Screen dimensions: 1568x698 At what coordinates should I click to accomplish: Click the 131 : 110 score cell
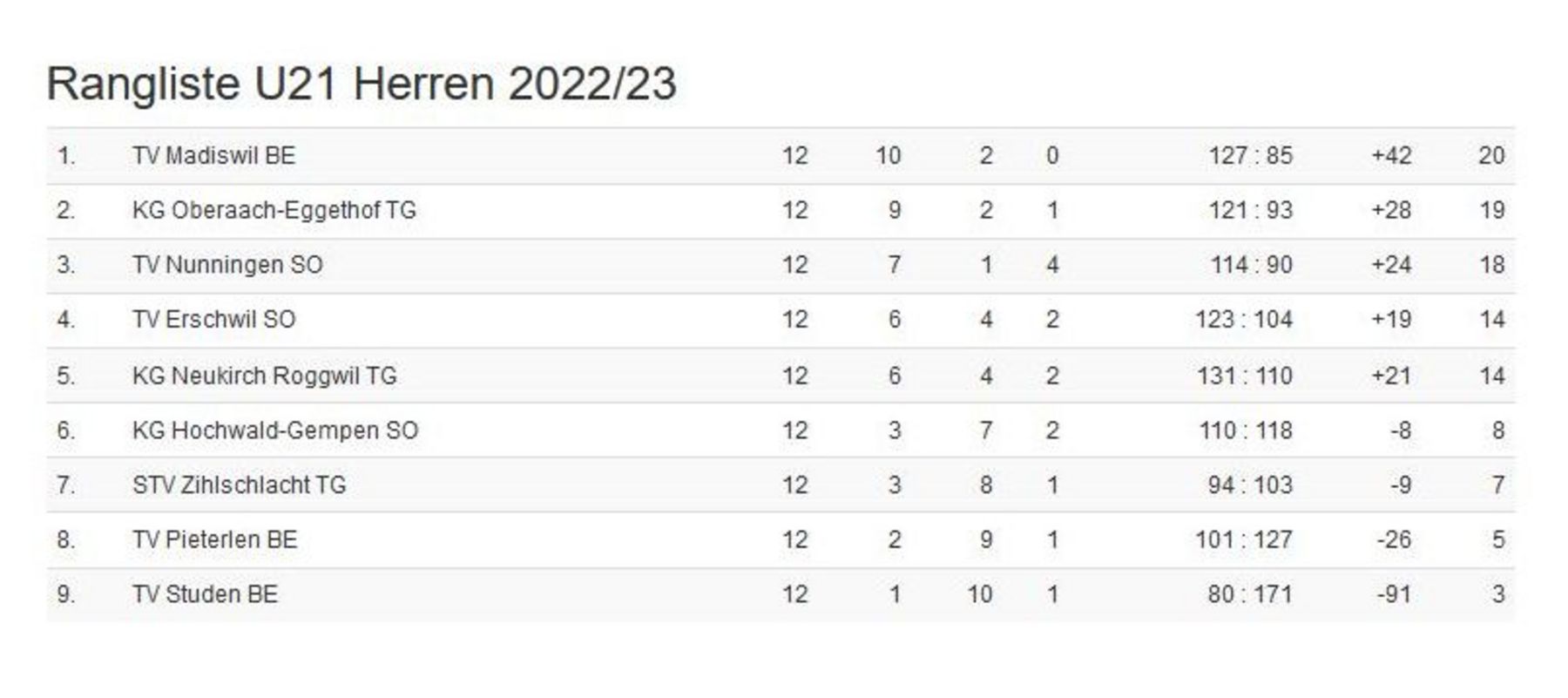[1244, 376]
